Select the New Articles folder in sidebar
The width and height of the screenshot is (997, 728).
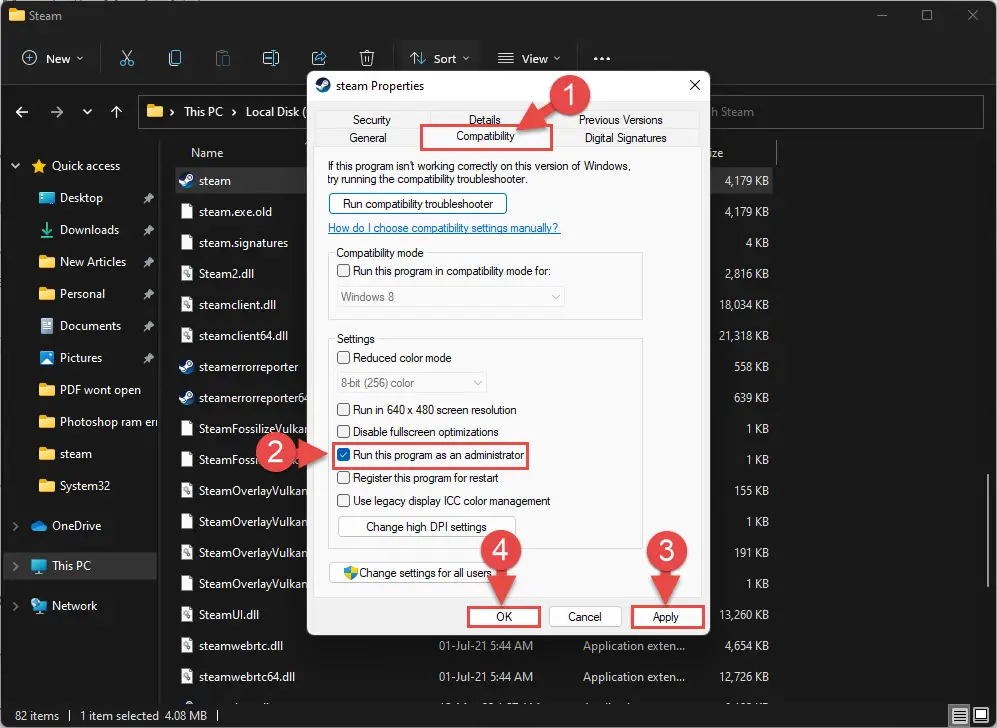[x=93, y=262]
